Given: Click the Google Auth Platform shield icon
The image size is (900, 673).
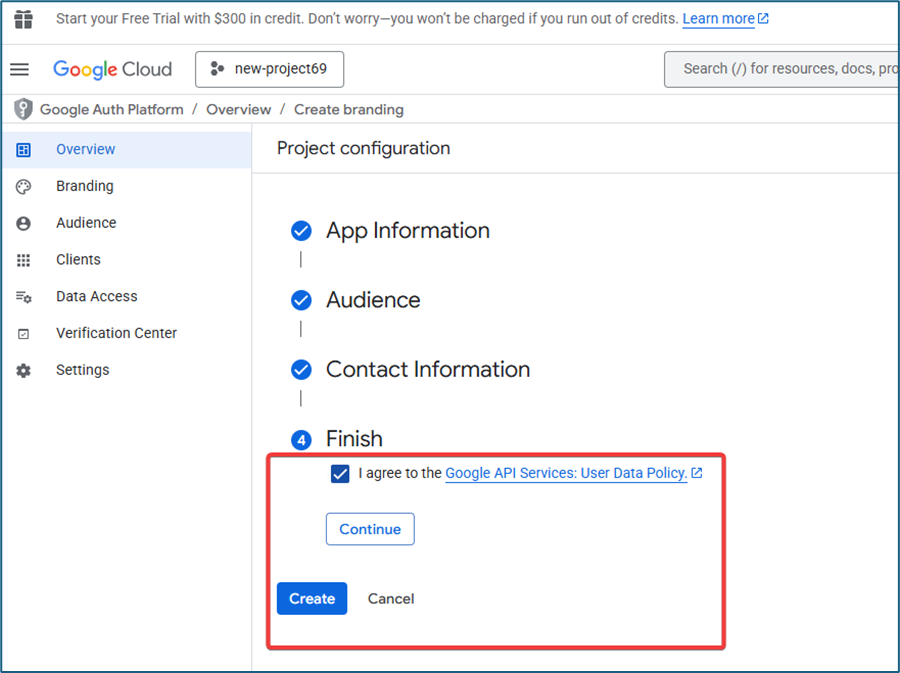Looking at the screenshot, I should click(x=24, y=109).
